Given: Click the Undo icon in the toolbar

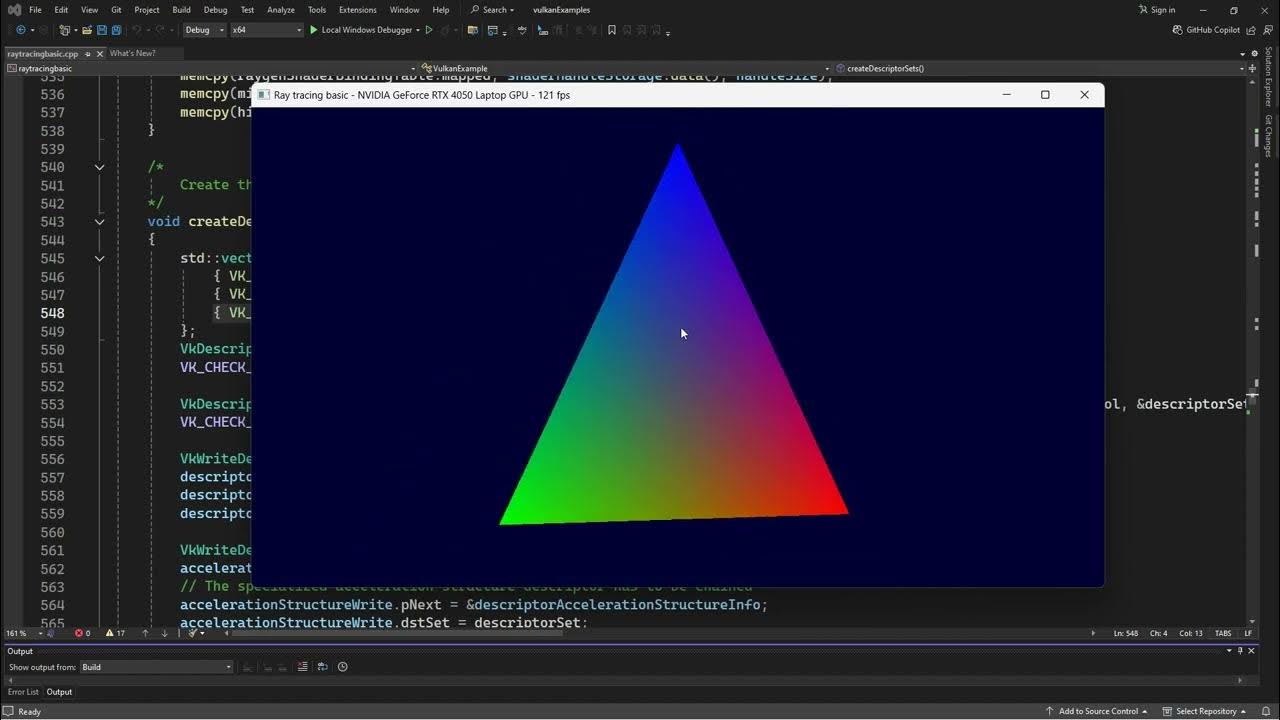Looking at the screenshot, I should (136, 30).
